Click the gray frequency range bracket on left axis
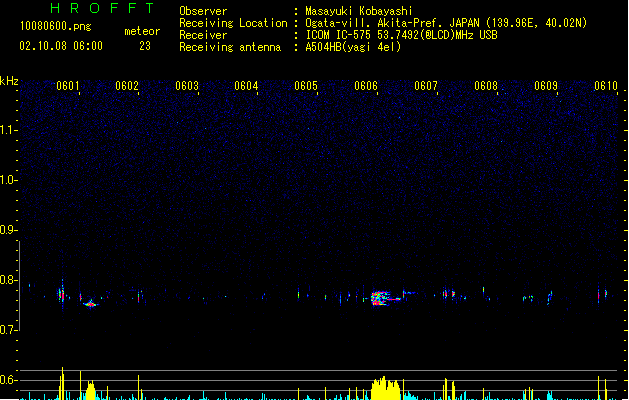Screen dimensions: 629x400 19,286
